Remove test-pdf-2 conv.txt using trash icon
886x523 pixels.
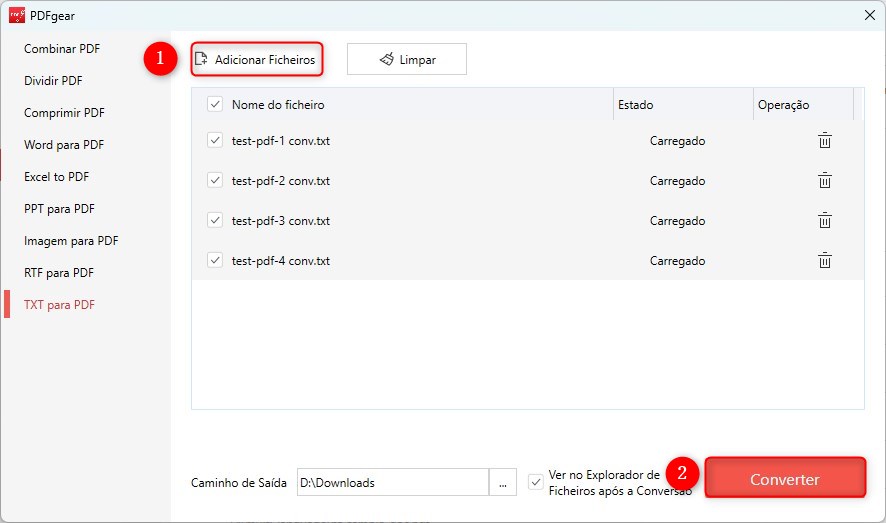click(824, 180)
